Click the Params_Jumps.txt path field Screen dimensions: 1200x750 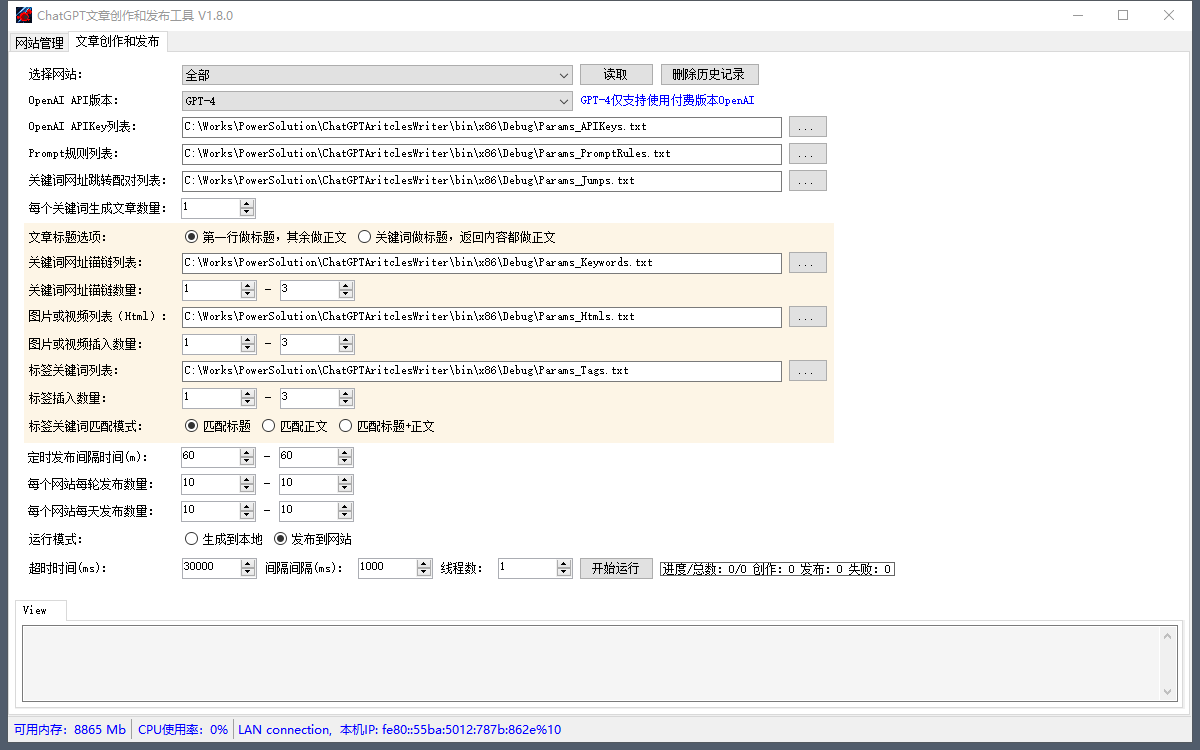[x=481, y=181]
